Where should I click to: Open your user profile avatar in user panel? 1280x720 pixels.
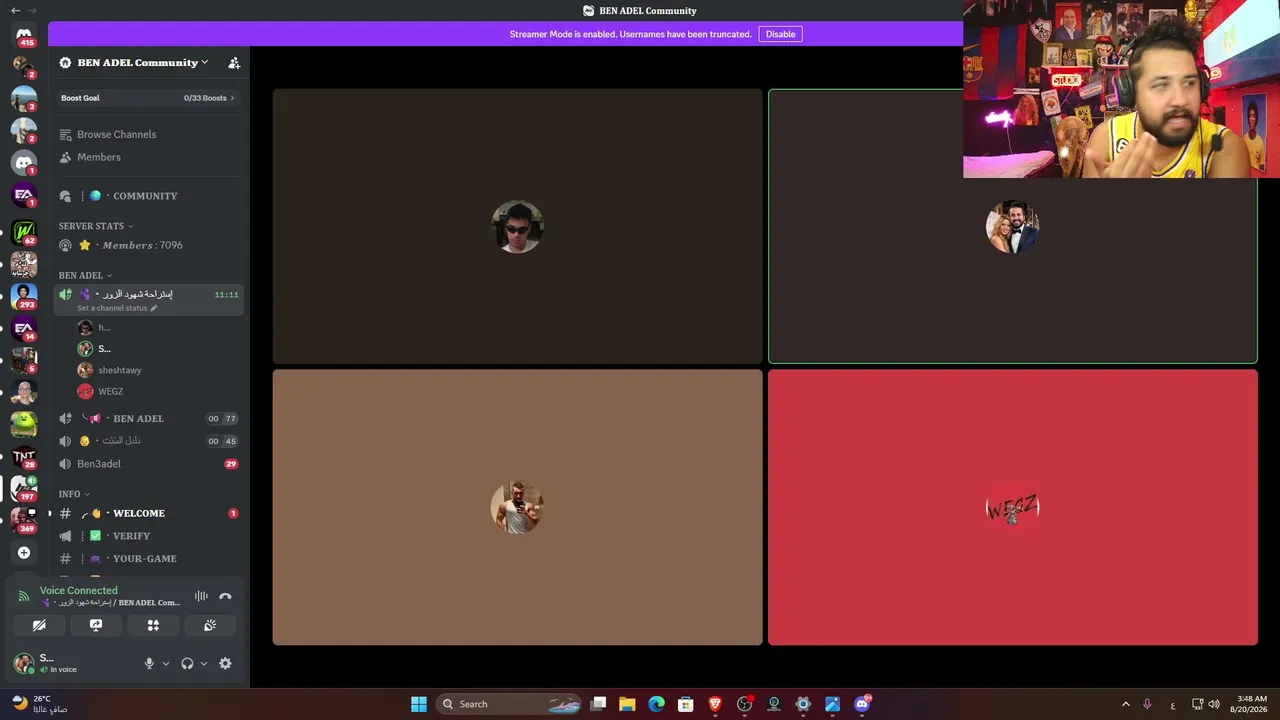click(24, 663)
